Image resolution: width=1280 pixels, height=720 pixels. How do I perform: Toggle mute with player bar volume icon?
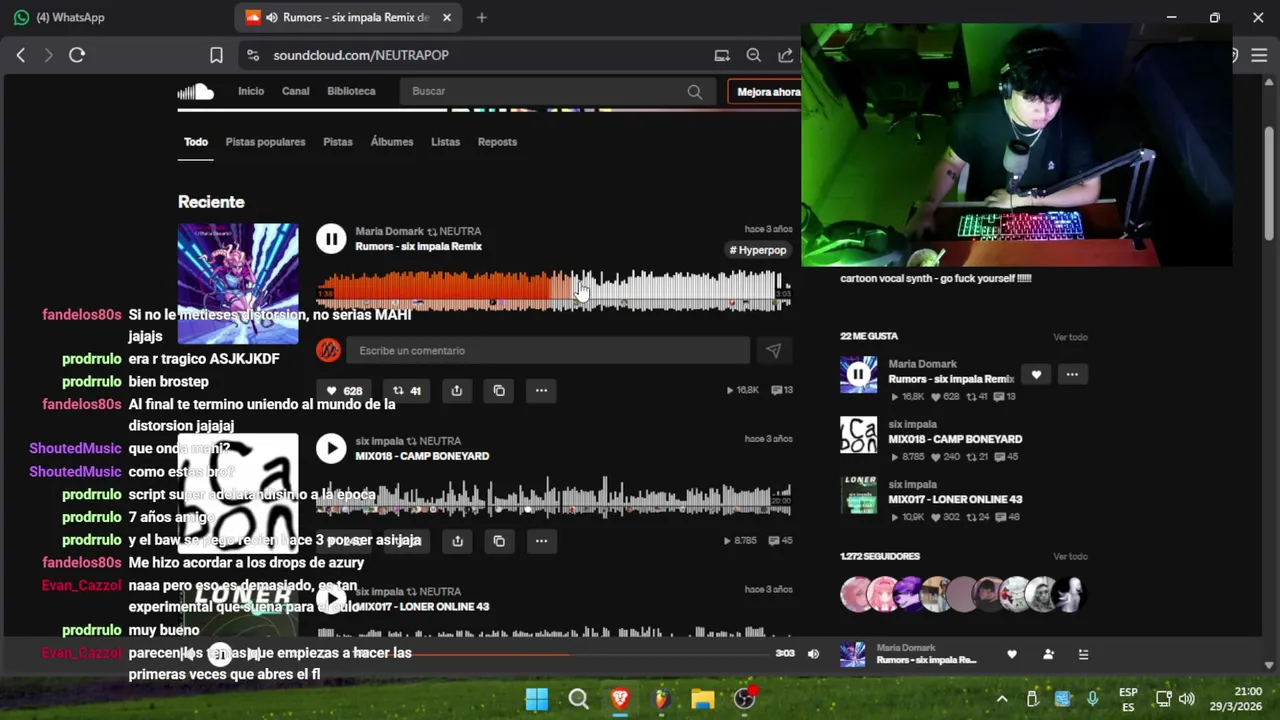(813, 654)
